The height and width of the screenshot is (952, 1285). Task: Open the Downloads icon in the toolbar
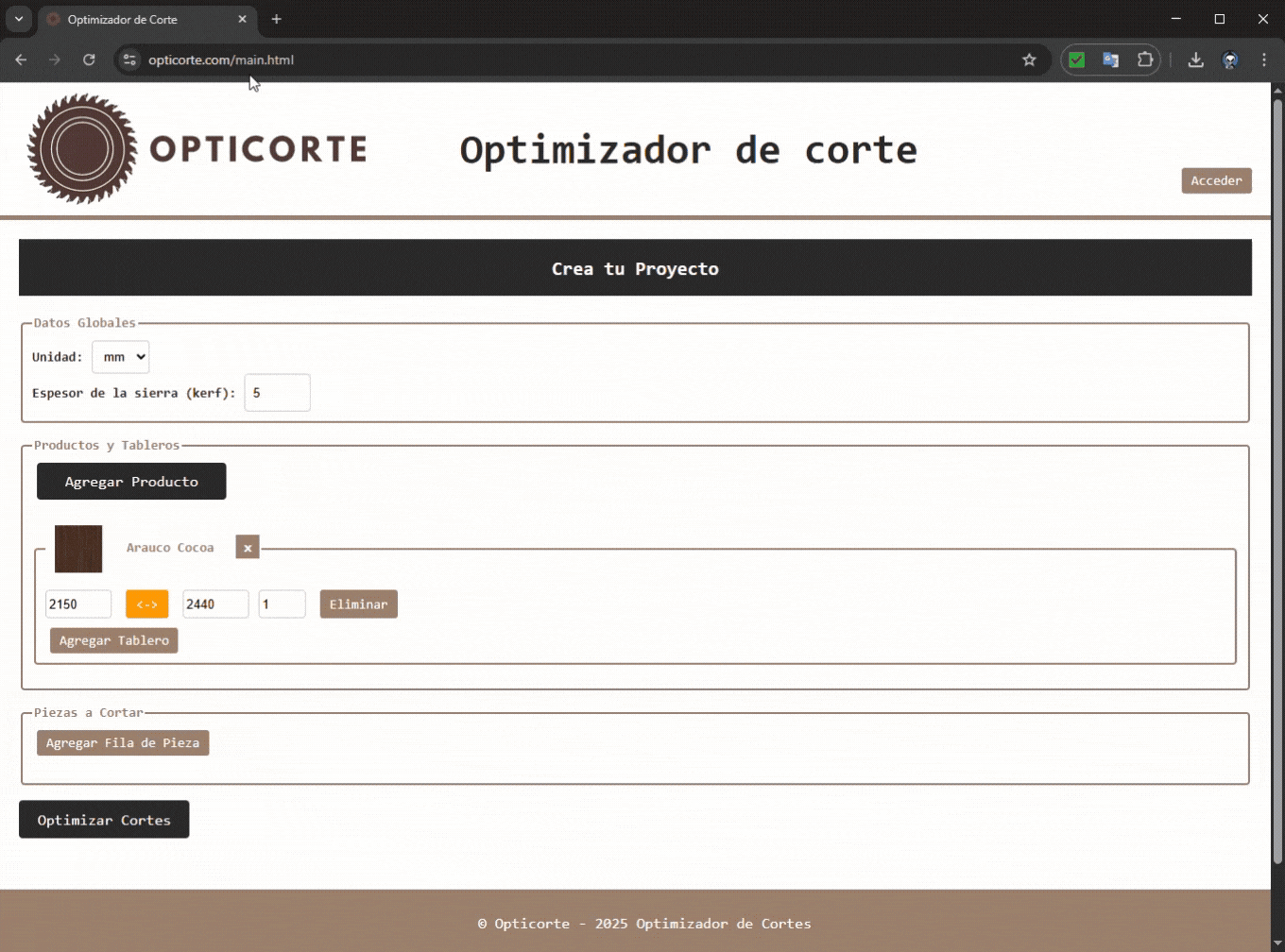click(1195, 59)
